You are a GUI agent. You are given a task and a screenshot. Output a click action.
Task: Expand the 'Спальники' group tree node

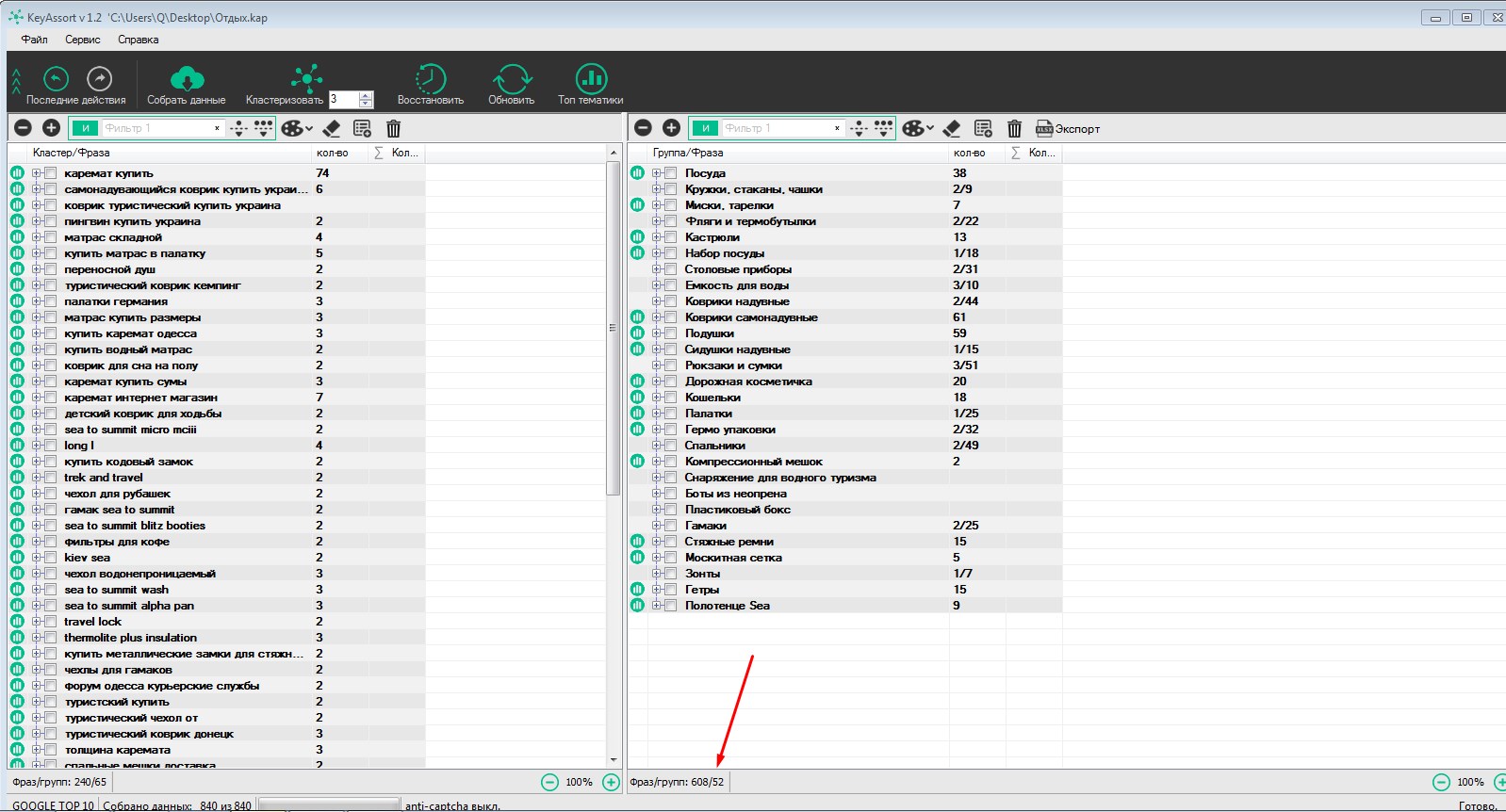657,446
